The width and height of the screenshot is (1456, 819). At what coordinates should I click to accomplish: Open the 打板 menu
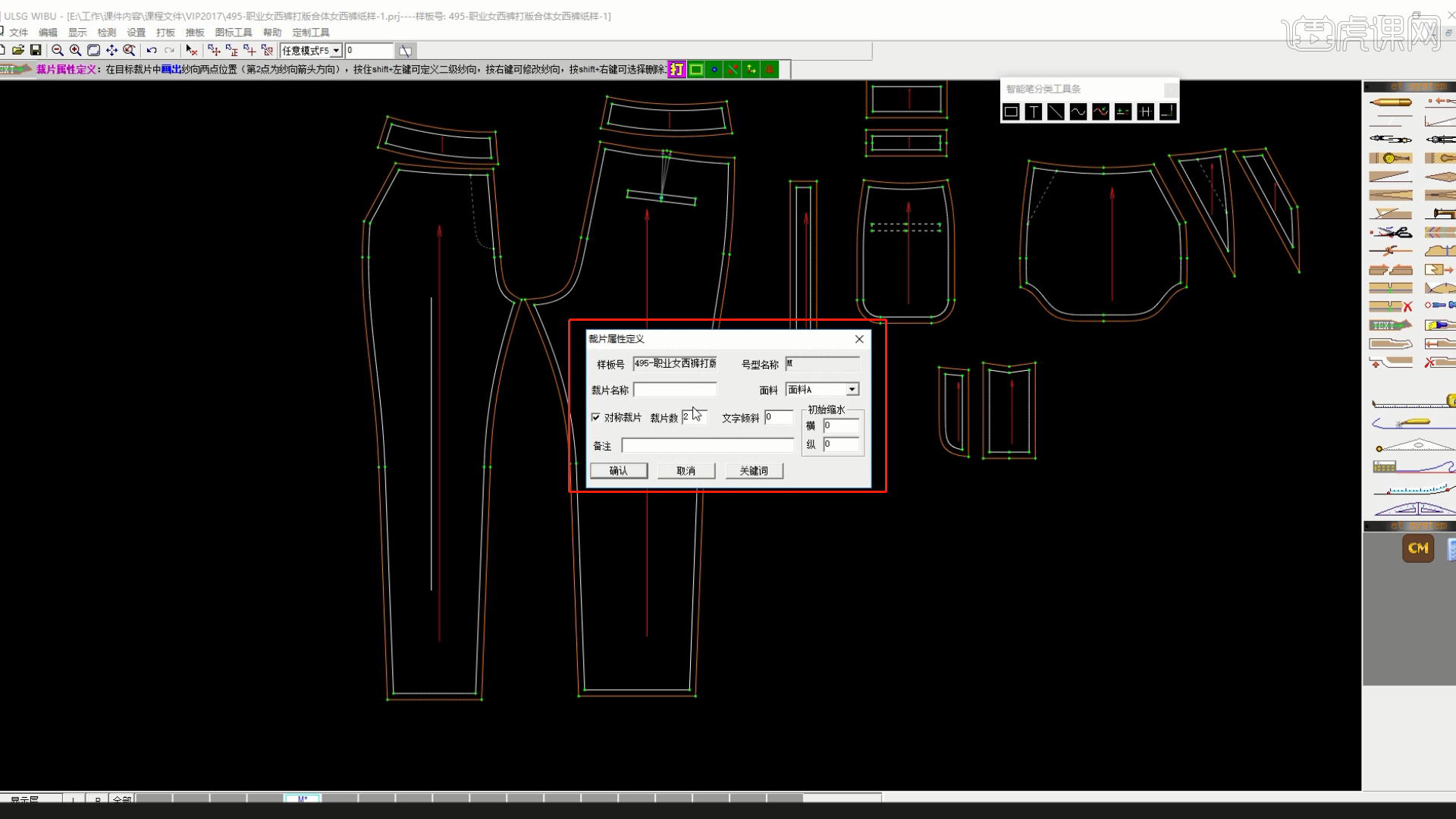pos(165,33)
